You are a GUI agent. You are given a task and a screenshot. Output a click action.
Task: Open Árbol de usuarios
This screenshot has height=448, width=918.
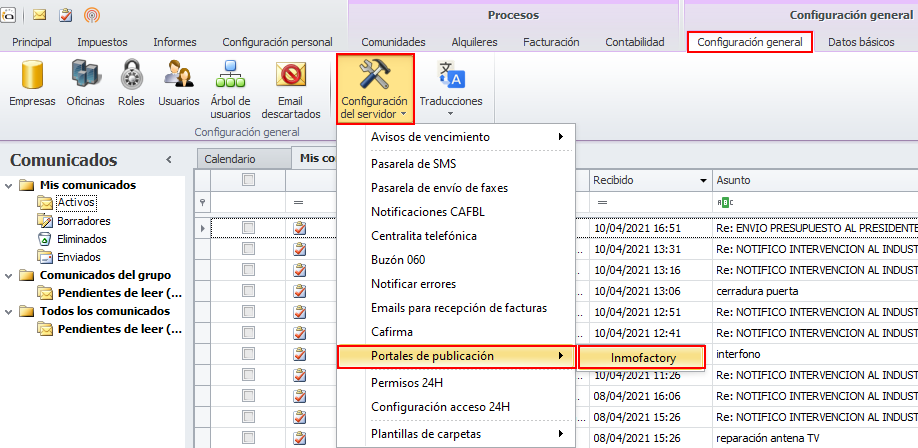231,89
